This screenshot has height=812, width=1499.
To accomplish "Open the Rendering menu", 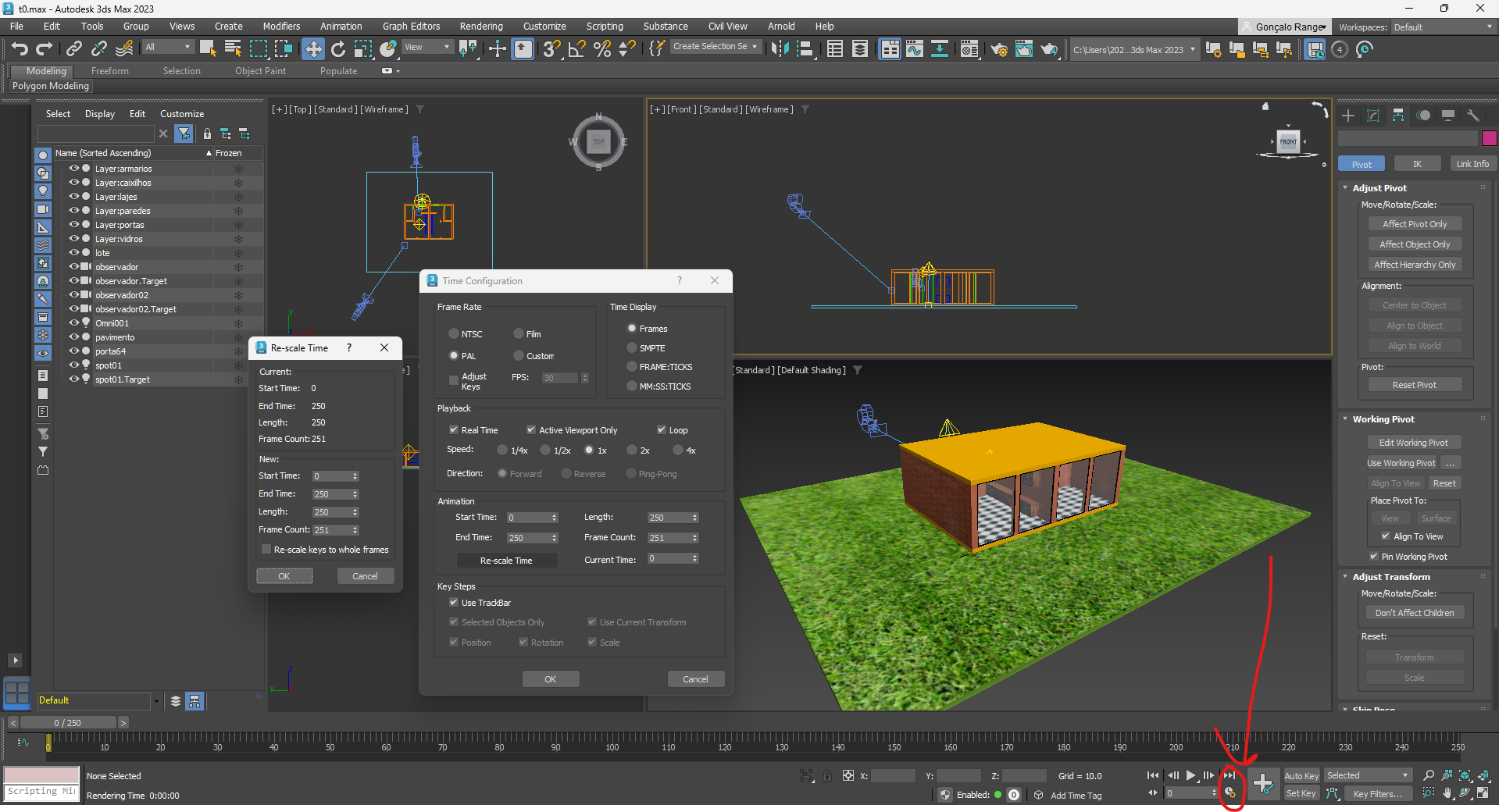I will point(480,27).
